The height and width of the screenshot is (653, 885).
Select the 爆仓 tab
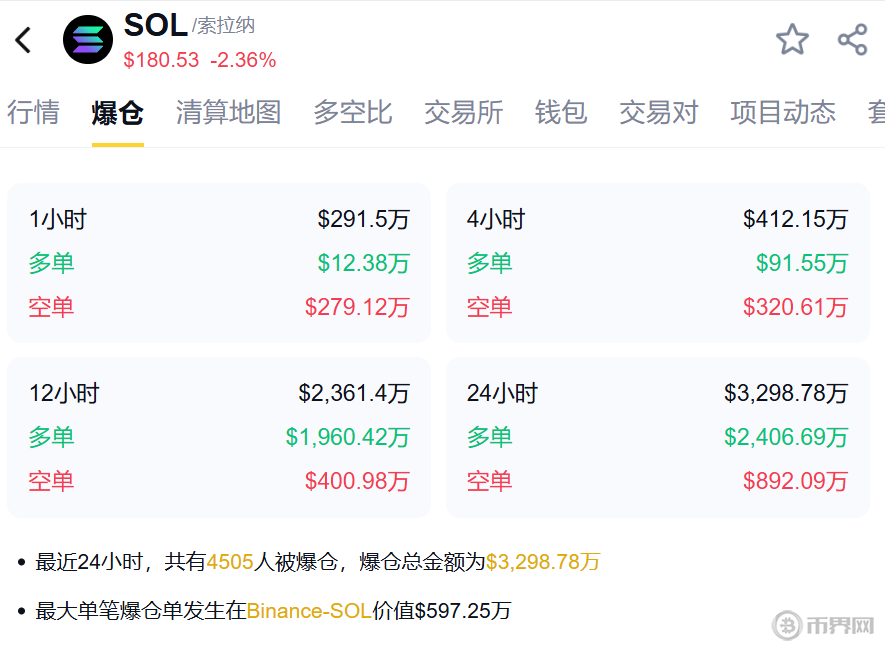pyautogui.click(x=117, y=112)
